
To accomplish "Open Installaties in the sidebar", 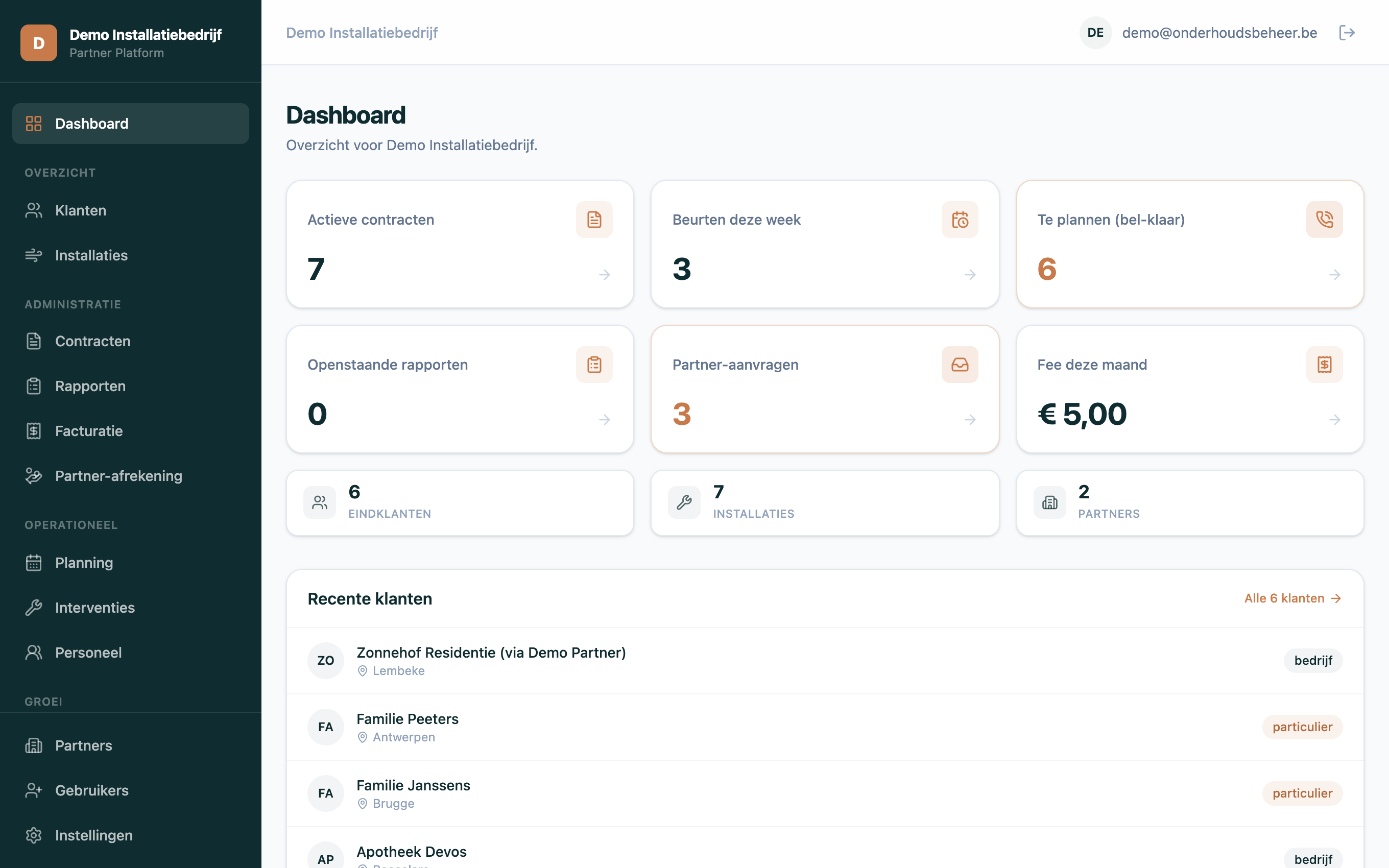I will click(x=130, y=255).
